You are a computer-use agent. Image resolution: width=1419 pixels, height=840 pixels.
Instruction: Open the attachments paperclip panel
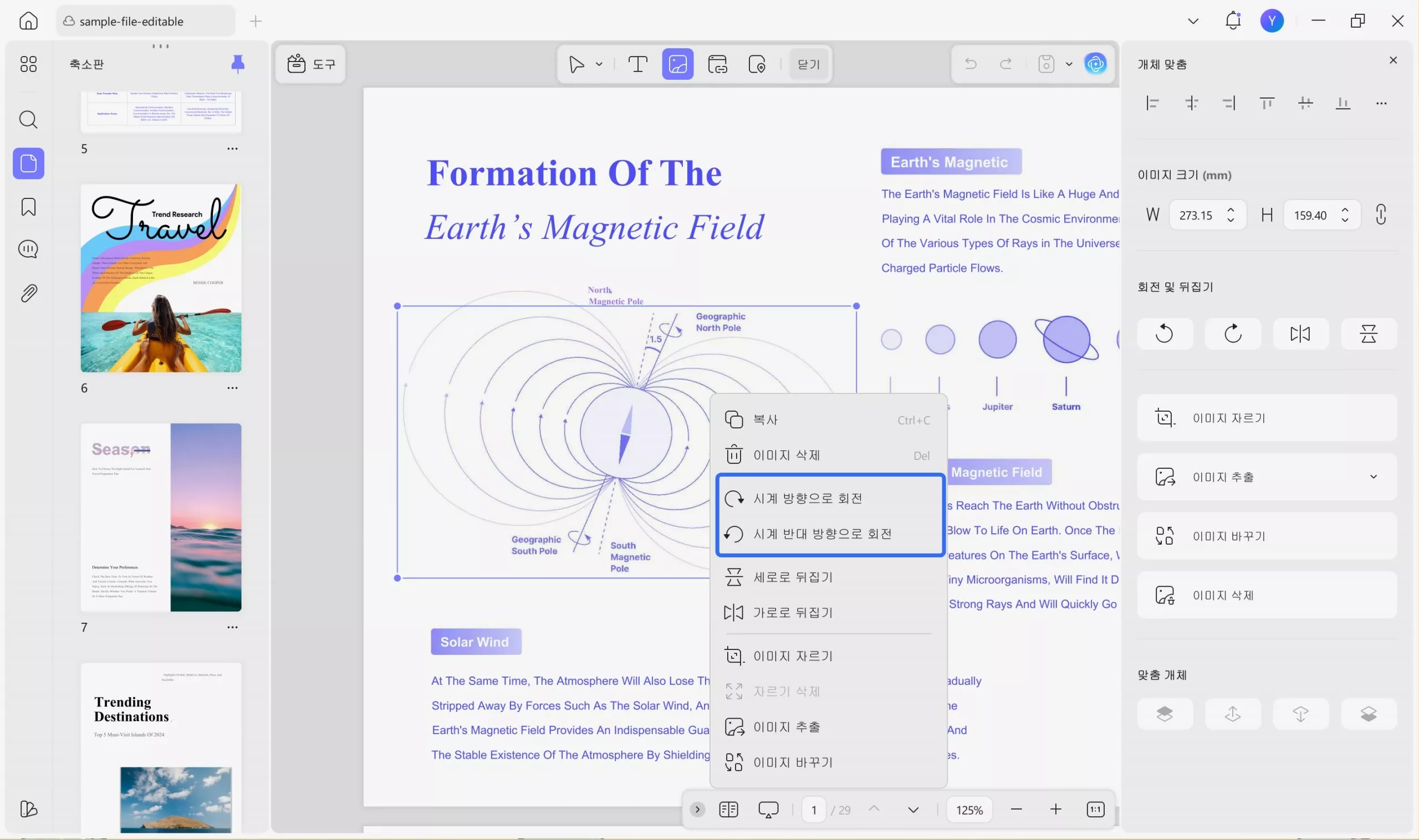tap(28, 293)
